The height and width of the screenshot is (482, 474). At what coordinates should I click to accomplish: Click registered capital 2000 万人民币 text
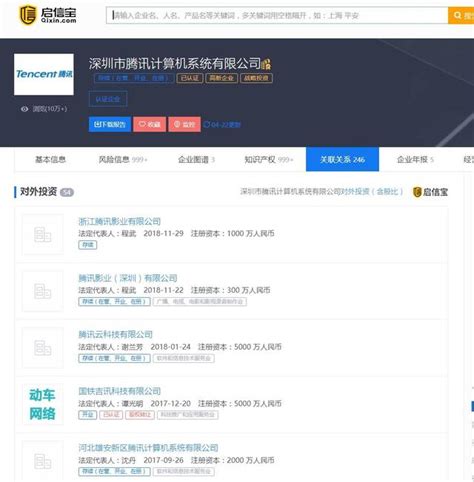tap(251, 460)
